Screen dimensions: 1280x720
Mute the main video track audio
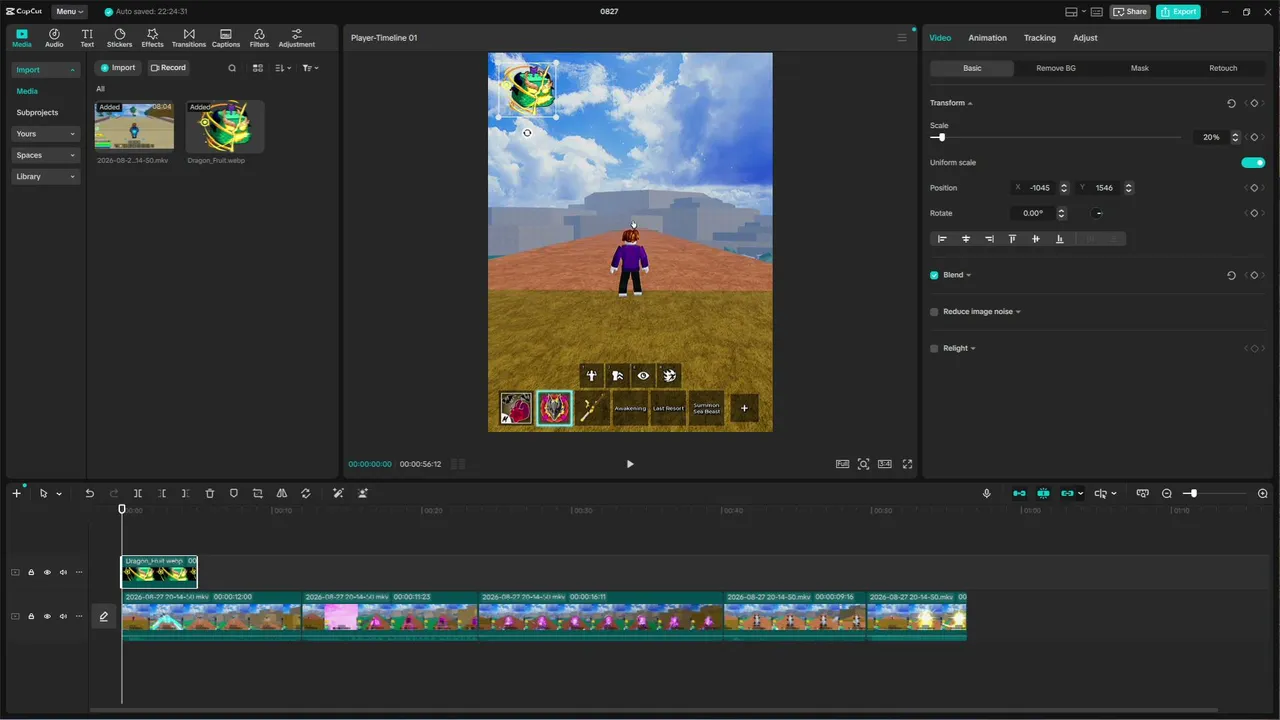click(63, 616)
